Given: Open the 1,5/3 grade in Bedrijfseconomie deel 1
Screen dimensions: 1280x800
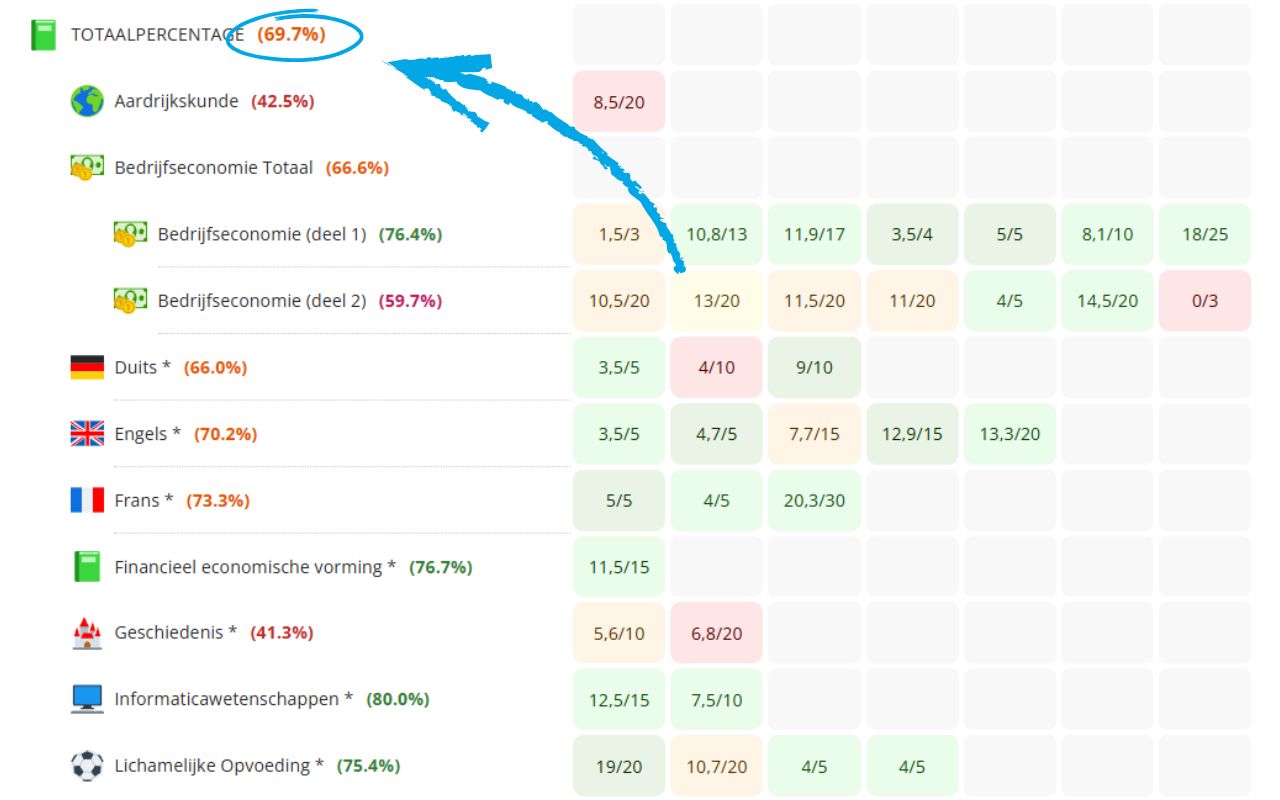Looking at the screenshot, I should (619, 234).
